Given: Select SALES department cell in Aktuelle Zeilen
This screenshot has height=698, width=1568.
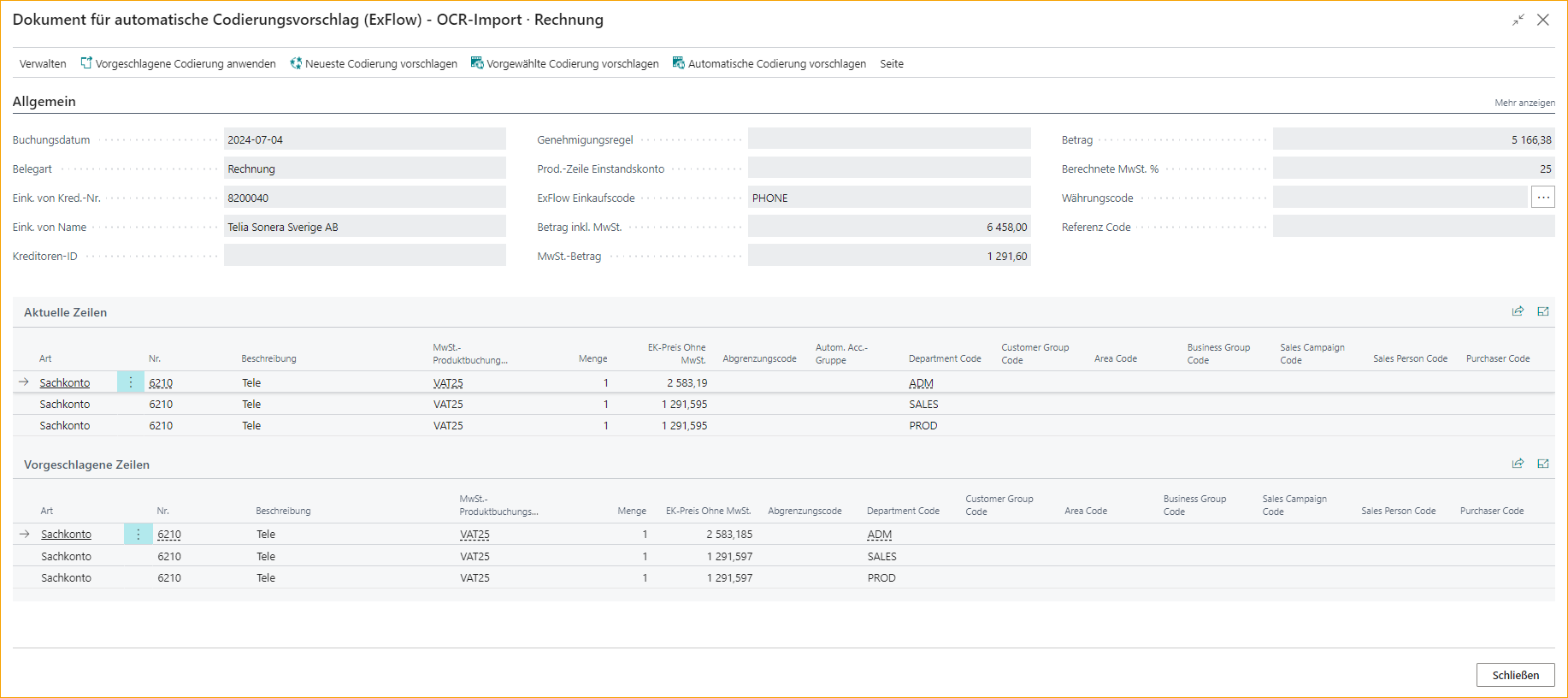Looking at the screenshot, I should 923,405.
